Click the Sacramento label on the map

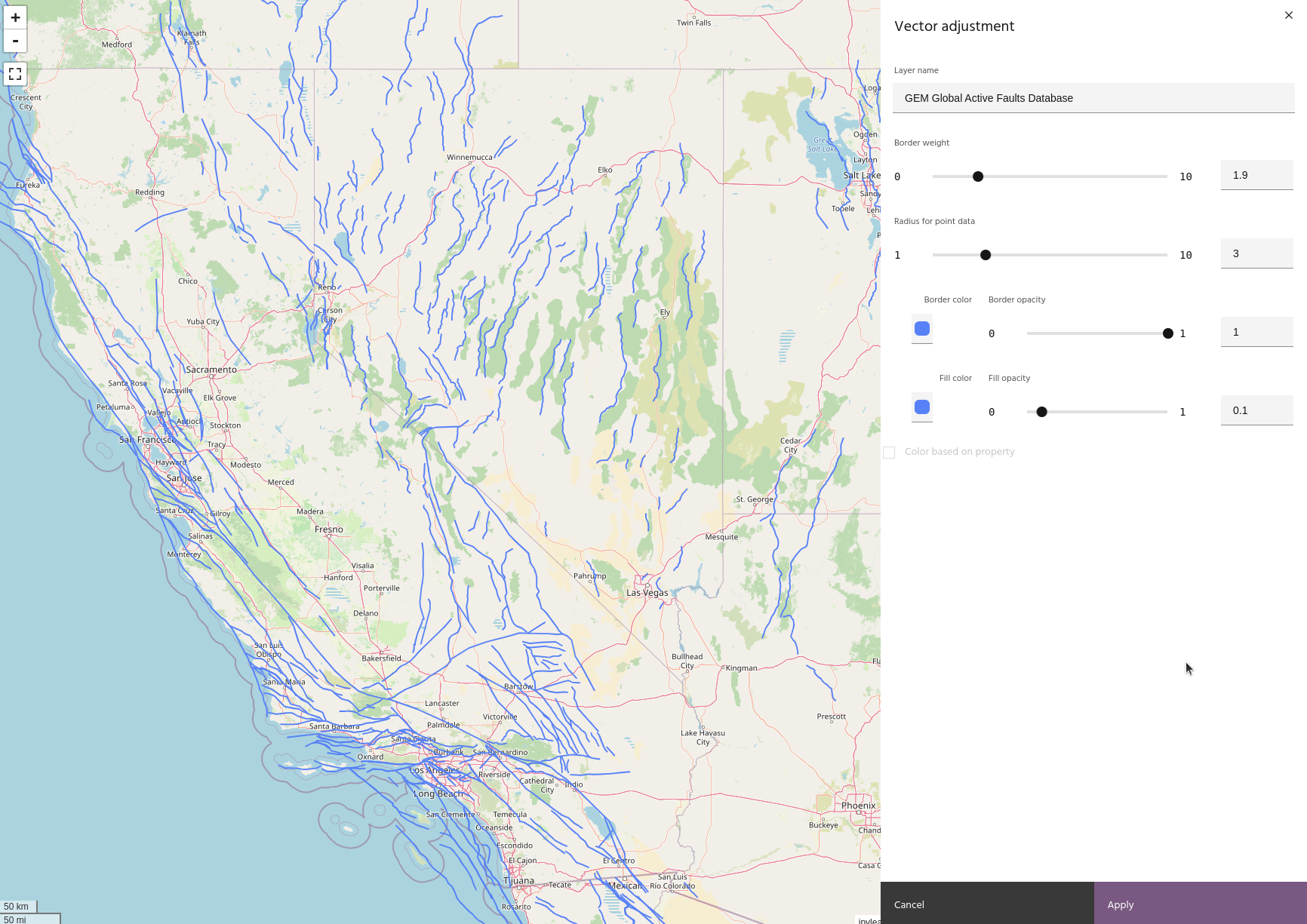[x=211, y=370]
